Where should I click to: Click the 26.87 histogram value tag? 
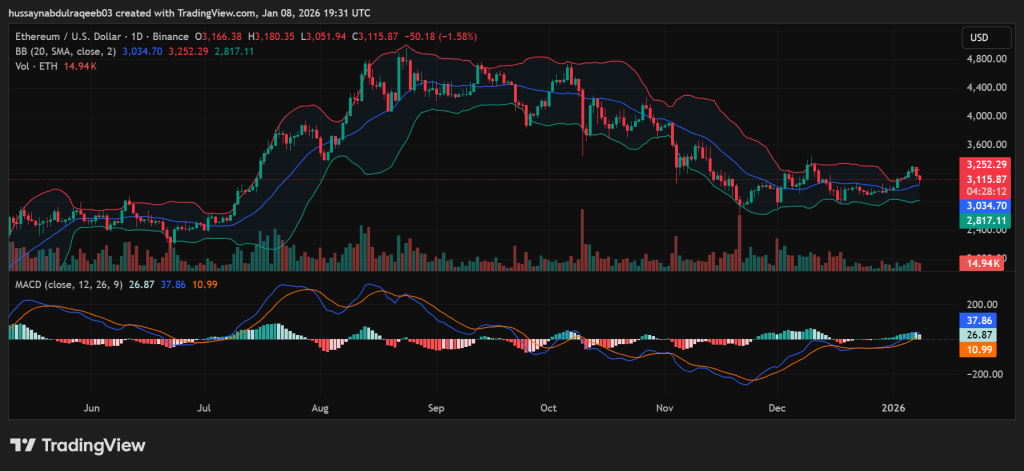coord(976,336)
